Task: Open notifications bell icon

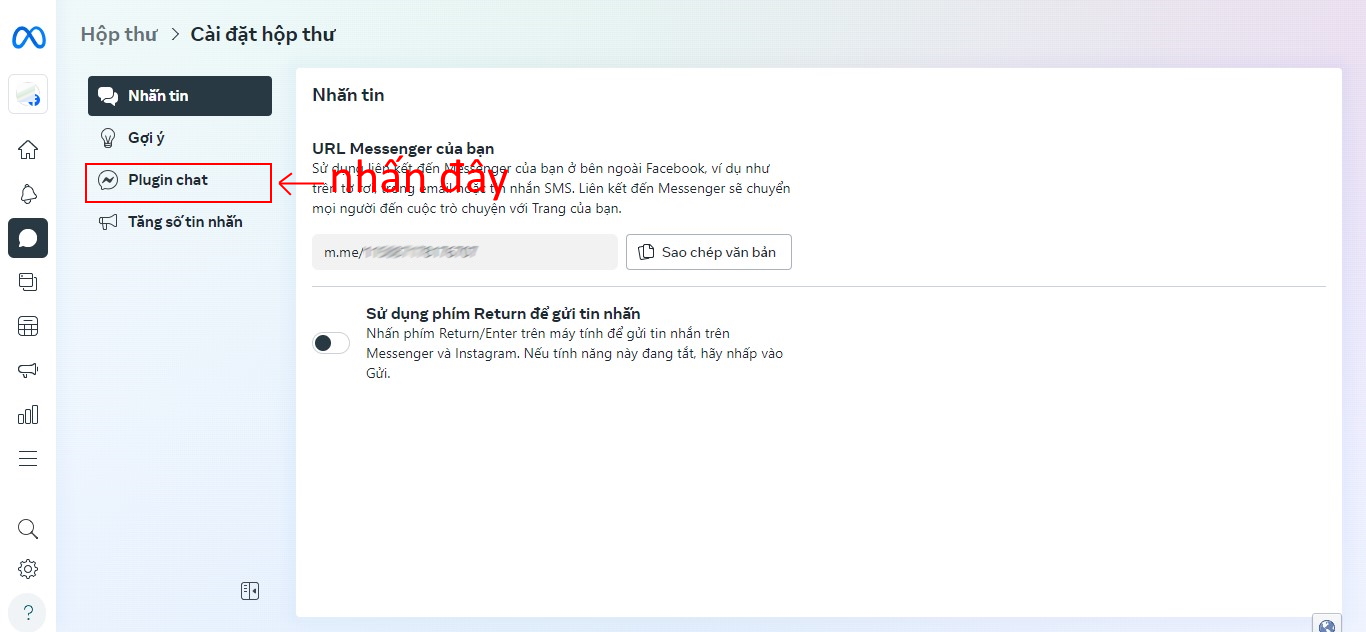Action: pyautogui.click(x=28, y=194)
